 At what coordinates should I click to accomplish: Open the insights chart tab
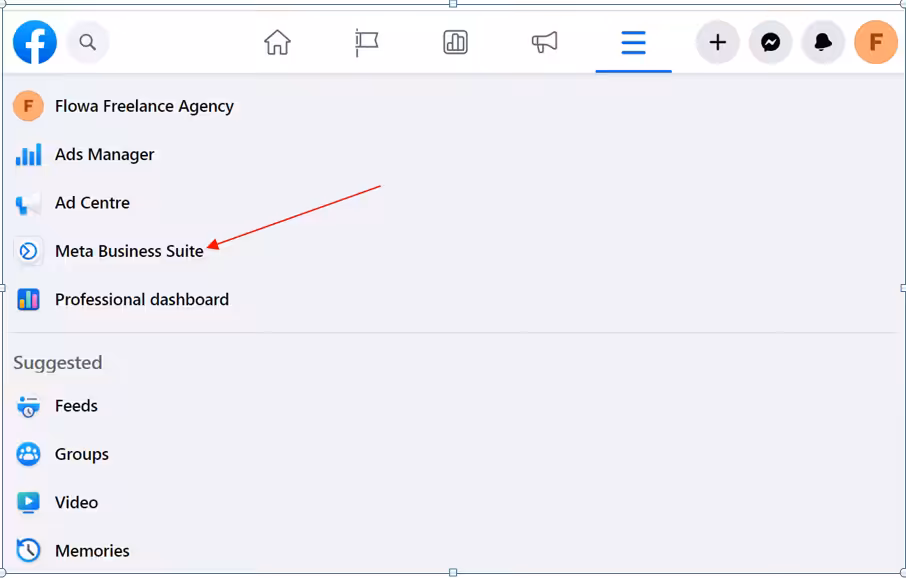click(x=455, y=42)
